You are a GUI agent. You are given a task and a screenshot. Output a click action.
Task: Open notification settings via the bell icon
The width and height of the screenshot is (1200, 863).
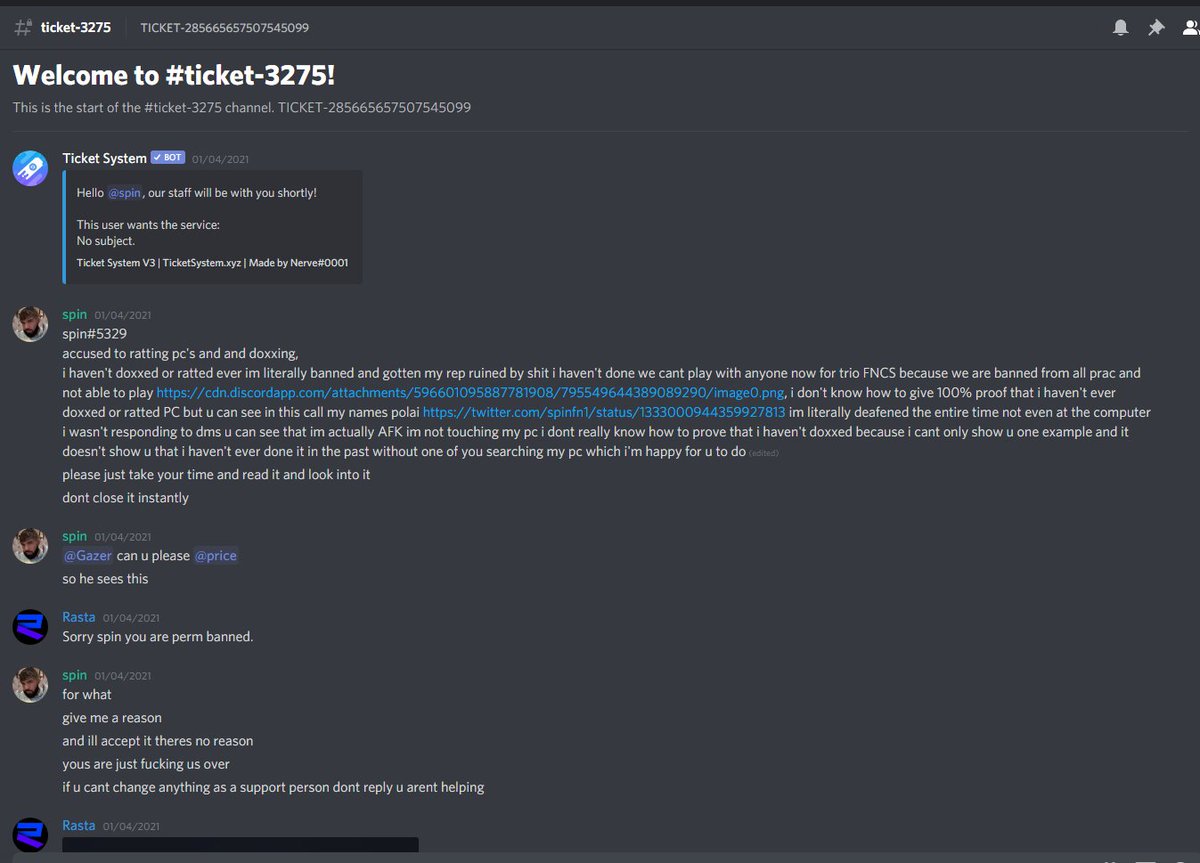click(1121, 28)
